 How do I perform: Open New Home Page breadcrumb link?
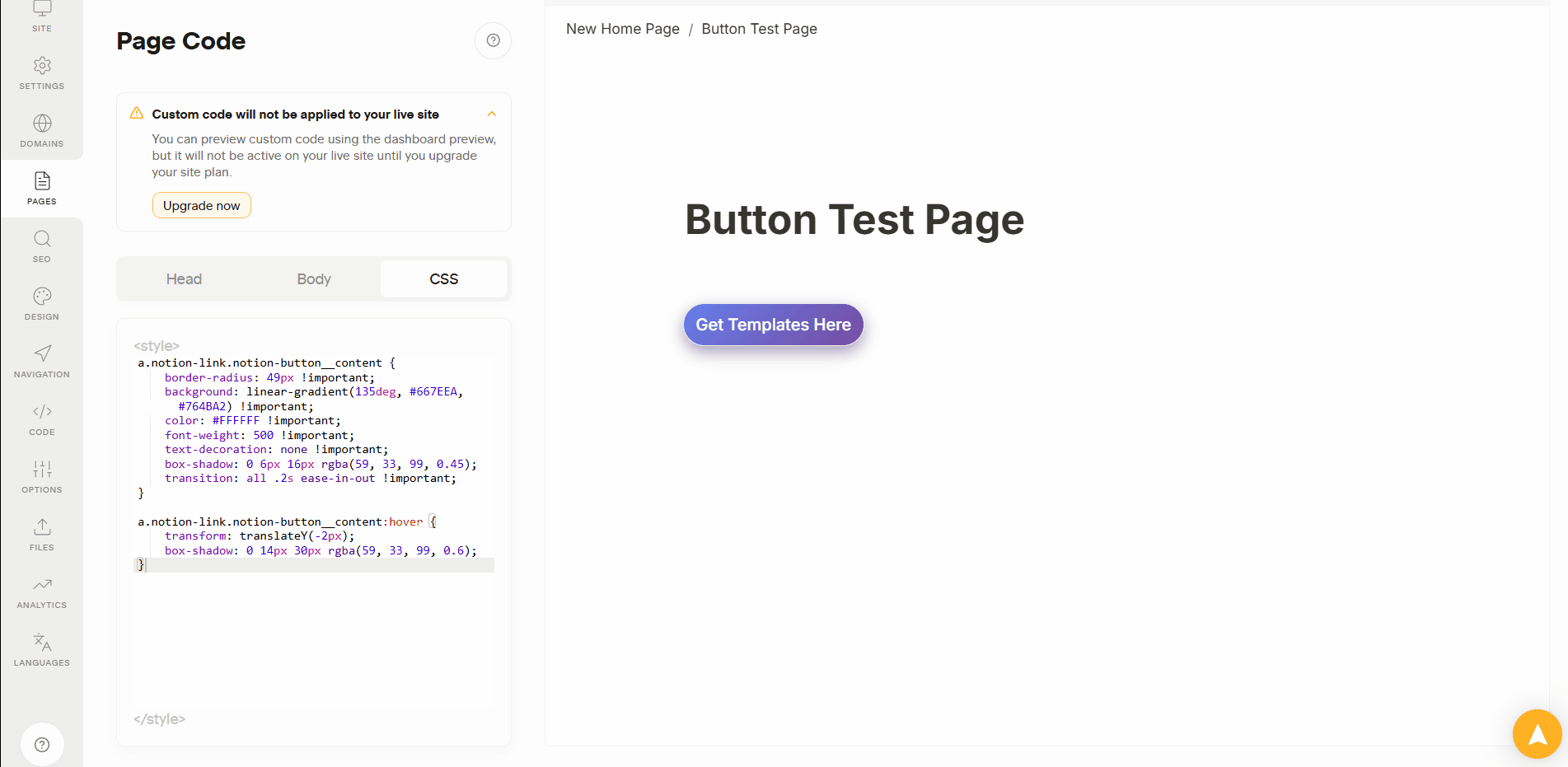click(x=623, y=29)
